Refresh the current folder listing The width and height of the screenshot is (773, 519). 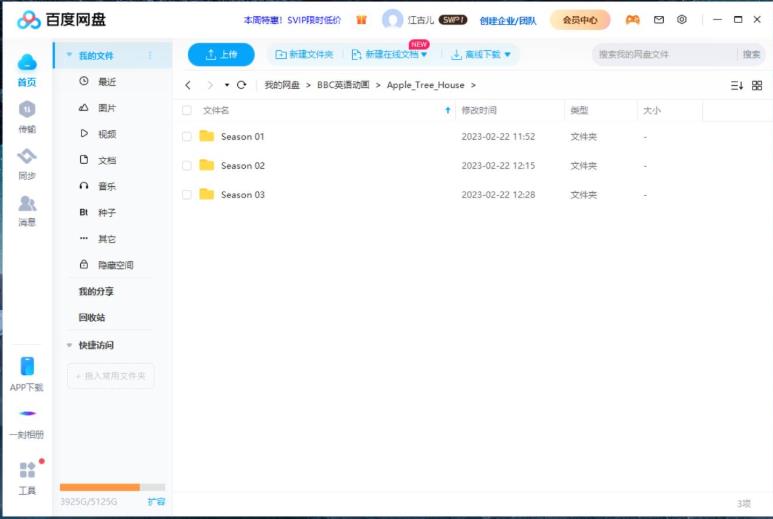point(242,85)
